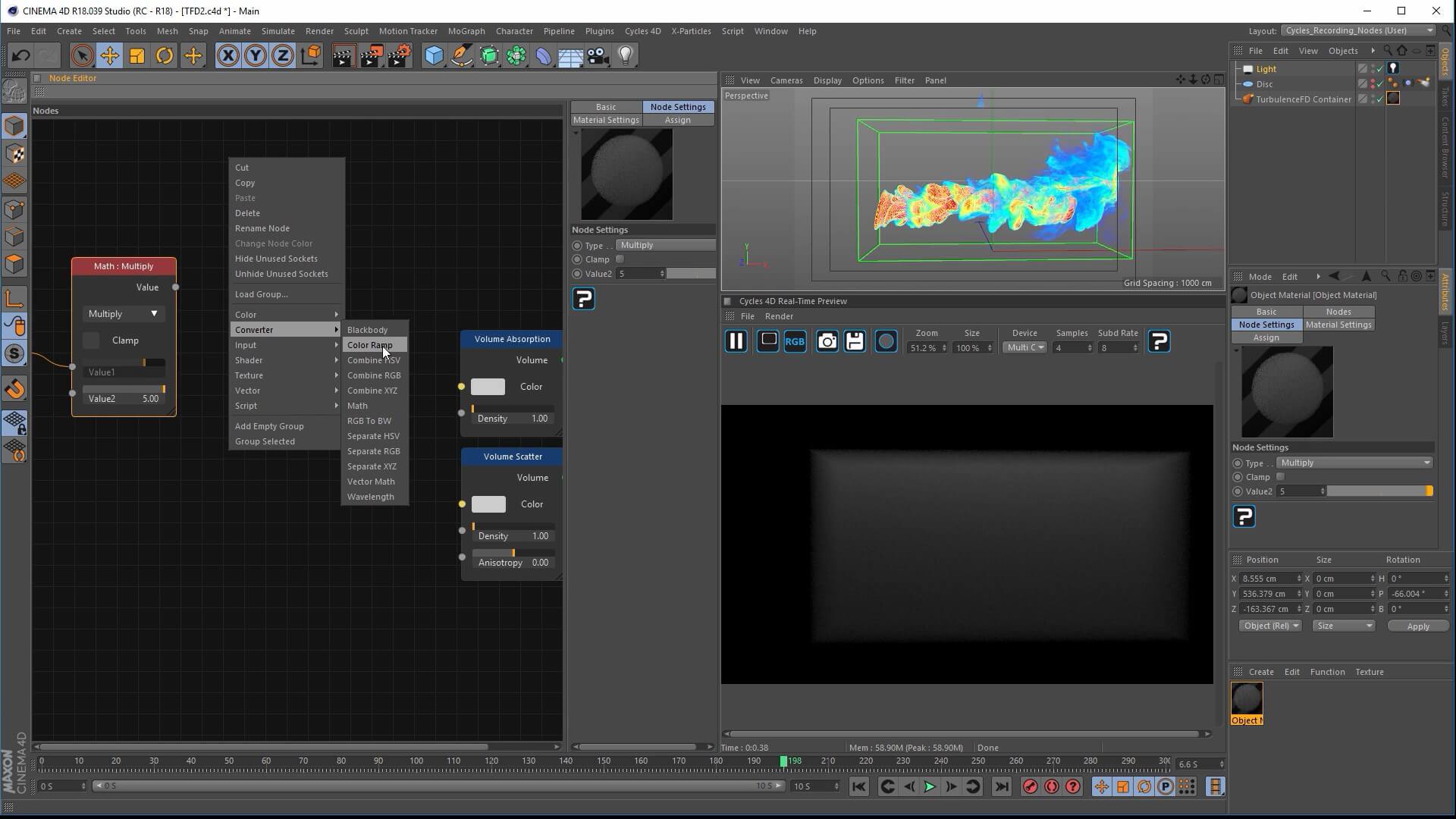Click the Apply button in coordinates panel
Screen dimensions: 1456x819
(1417, 626)
